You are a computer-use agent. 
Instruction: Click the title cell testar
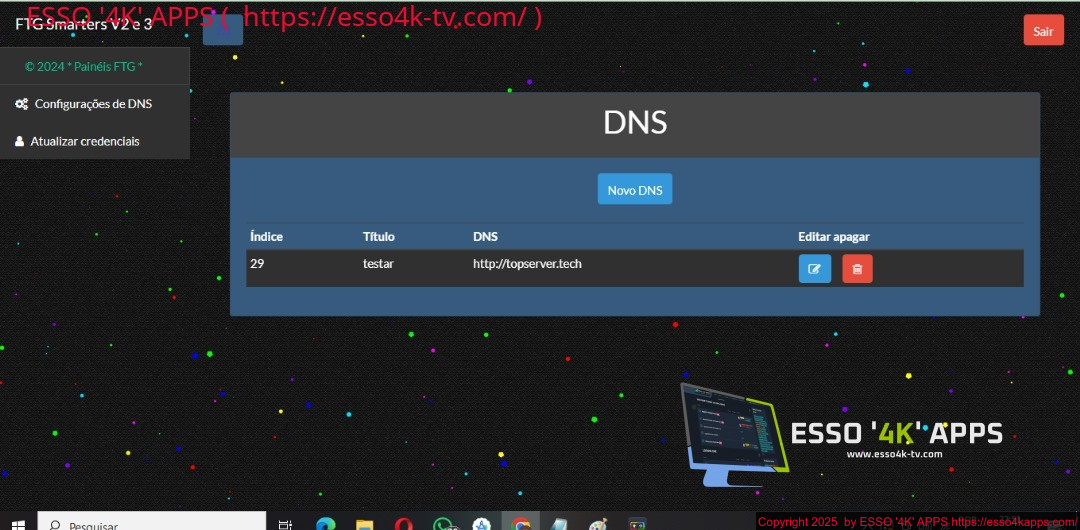coord(378,263)
